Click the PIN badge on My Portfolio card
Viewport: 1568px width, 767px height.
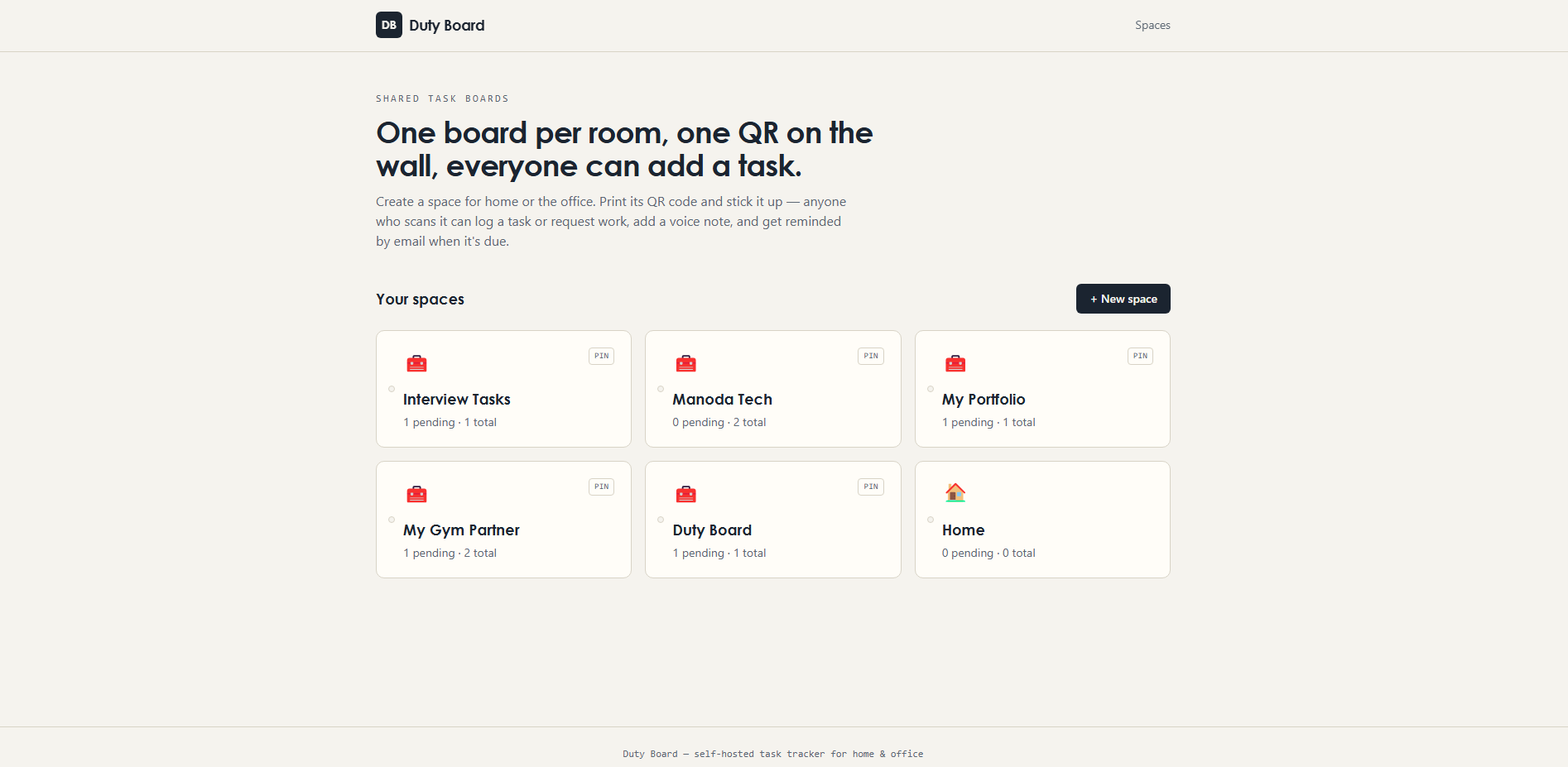(1140, 356)
